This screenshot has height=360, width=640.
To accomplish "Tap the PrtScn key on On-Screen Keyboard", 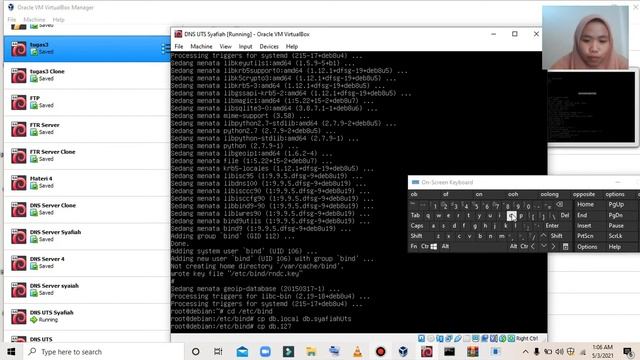I will pos(585,236).
